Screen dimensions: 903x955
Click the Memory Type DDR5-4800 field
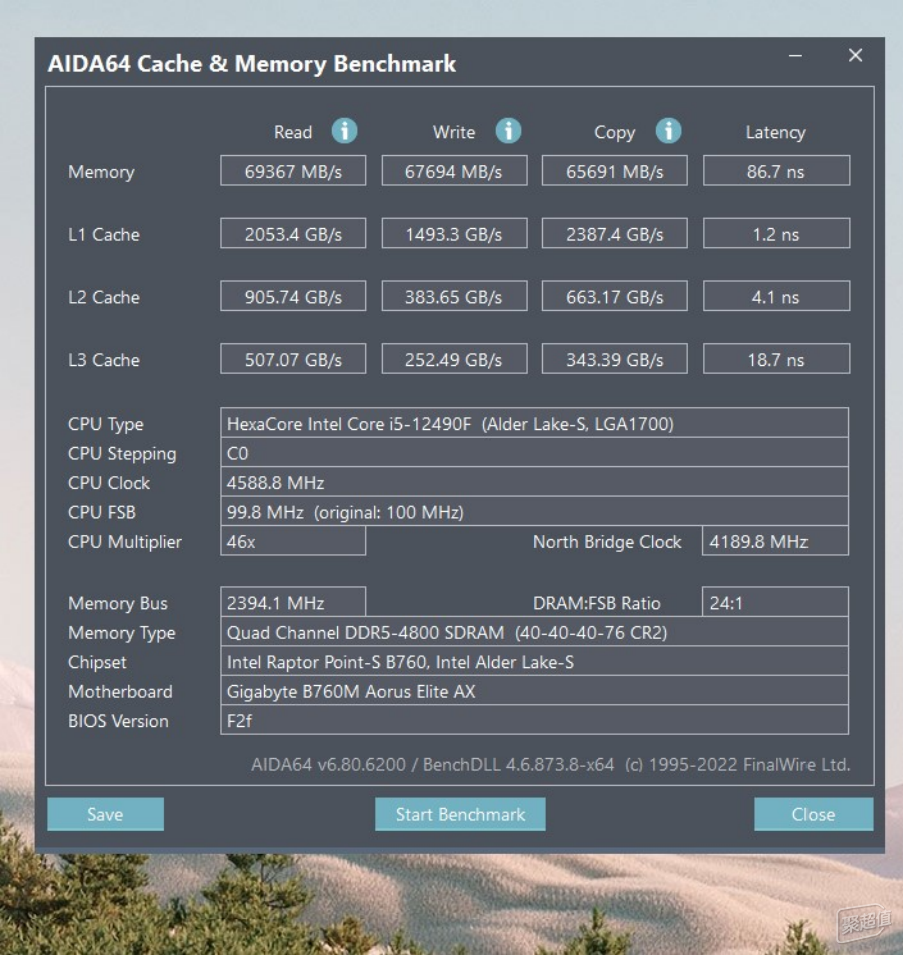click(534, 632)
